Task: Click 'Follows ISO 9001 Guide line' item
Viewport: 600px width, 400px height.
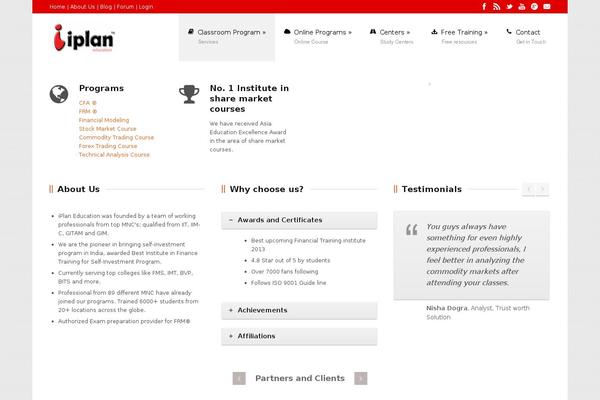Action: click(x=289, y=283)
